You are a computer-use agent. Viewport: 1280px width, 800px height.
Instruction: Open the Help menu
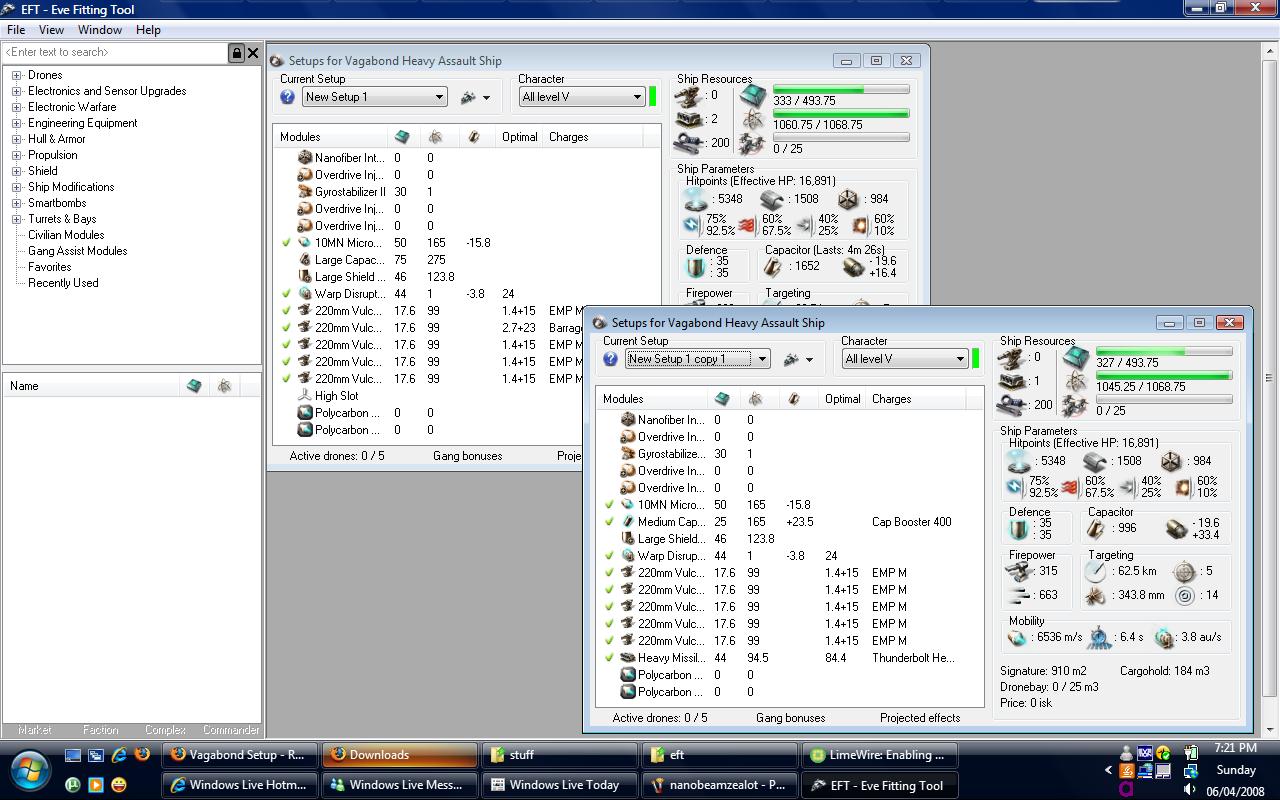pos(148,30)
